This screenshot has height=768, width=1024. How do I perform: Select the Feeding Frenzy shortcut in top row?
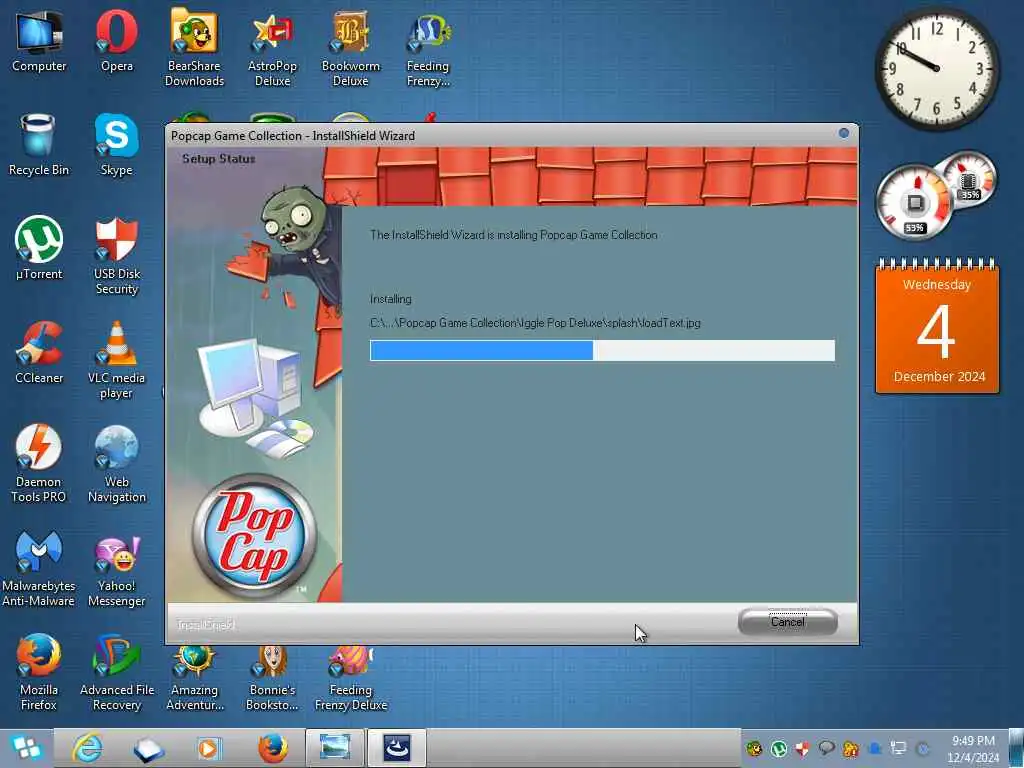[x=428, y=50]
